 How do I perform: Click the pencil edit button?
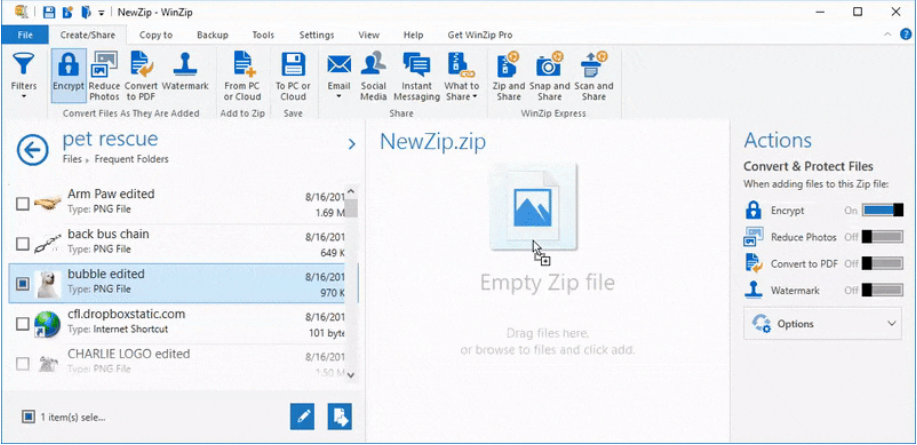tap(302, 417)
